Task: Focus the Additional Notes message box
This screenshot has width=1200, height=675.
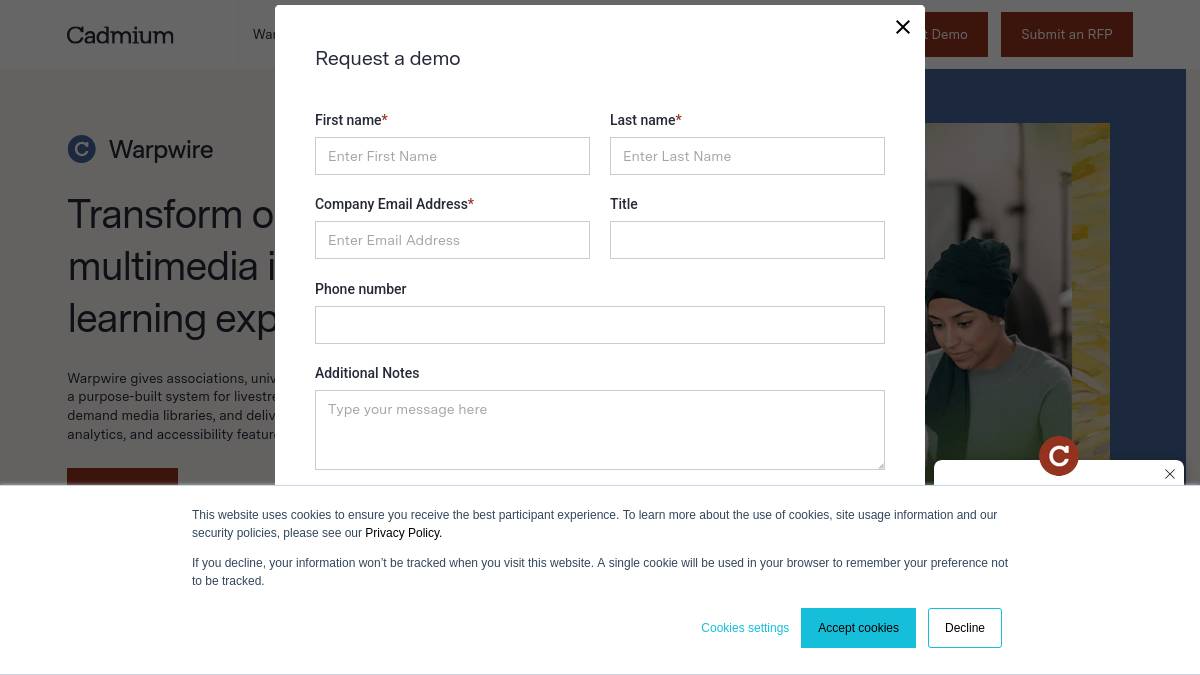Action: coord(600,430)
